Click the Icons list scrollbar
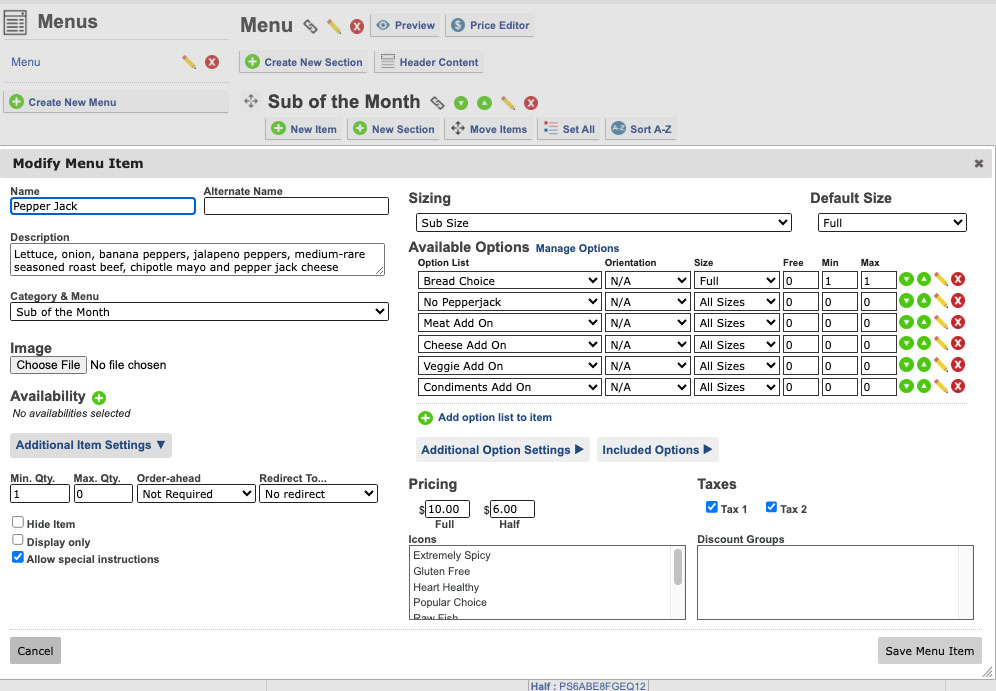 (x=678, y=567)
